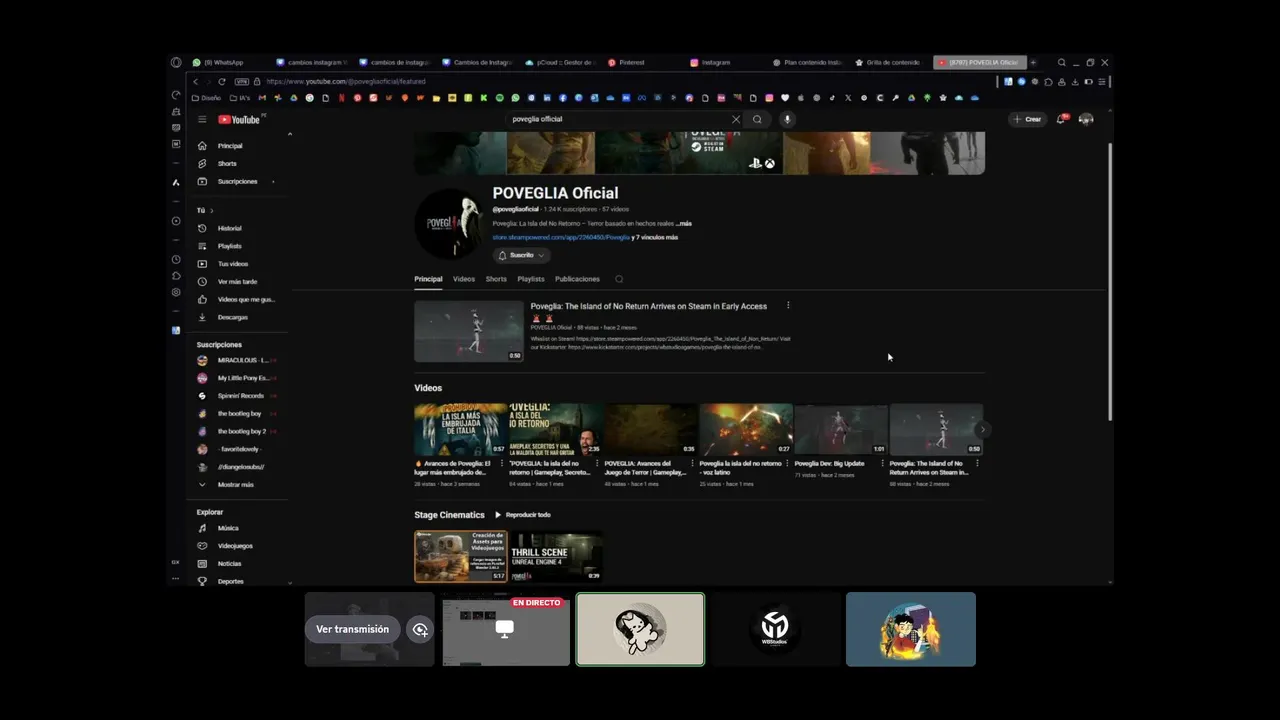
Task: Click the YouTube logo
Action: pos(240,119)
